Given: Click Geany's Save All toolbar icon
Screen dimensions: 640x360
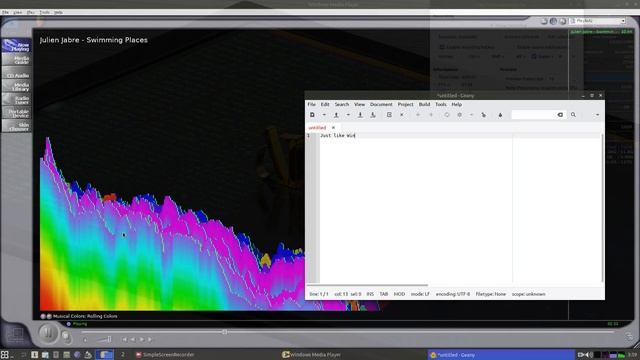Looking at the screenshot, I should (x=373, y=115).
